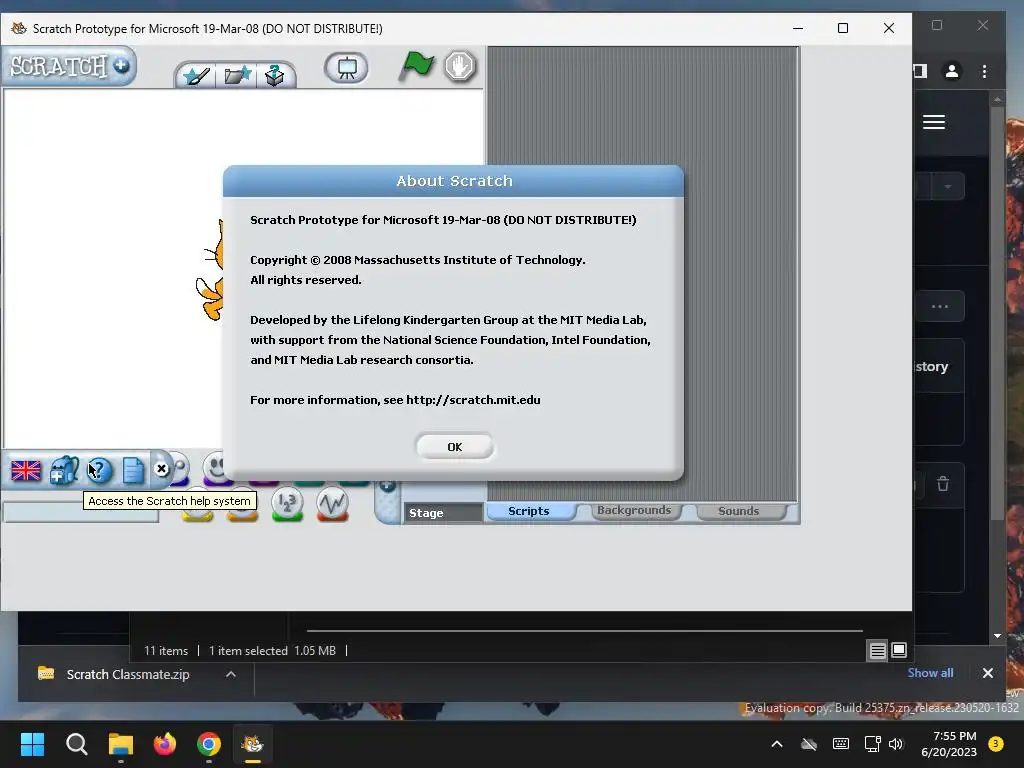Switch File Explorer to details view
The image size is (1024, 768).
tap(877, 650)
